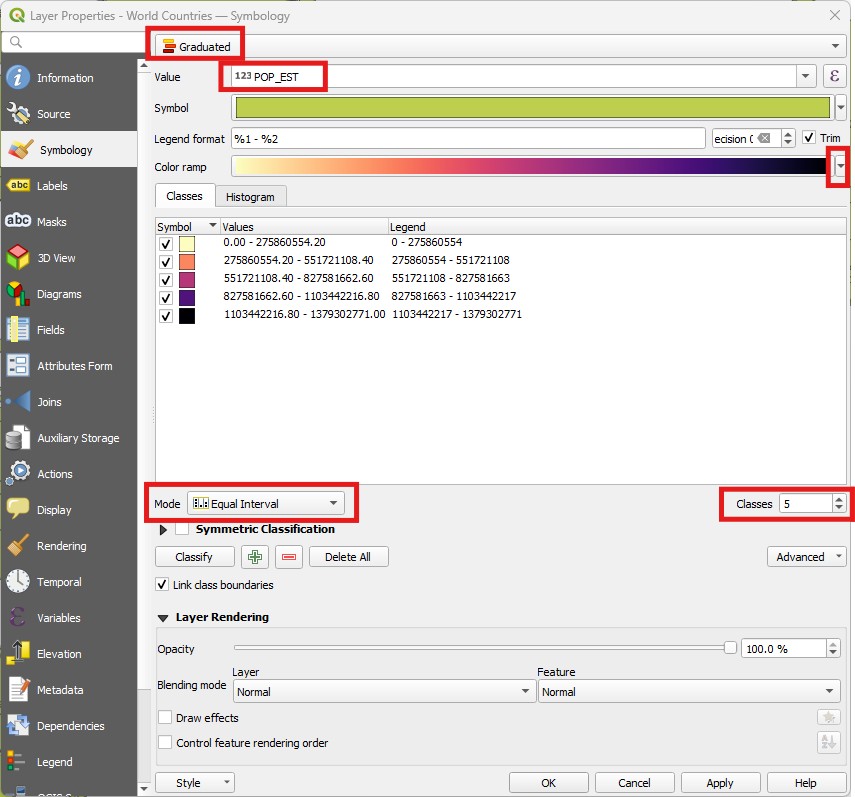Click the Opacity slider handle
This screenshot has height=797, width=855.
[730, 648]
